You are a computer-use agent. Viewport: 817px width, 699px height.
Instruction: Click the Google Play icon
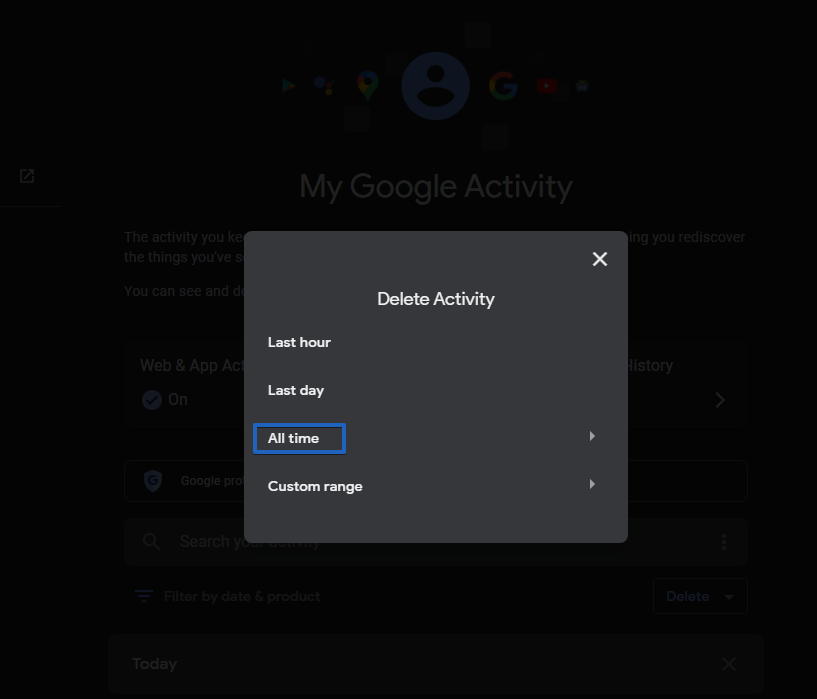tap(289, 86)
